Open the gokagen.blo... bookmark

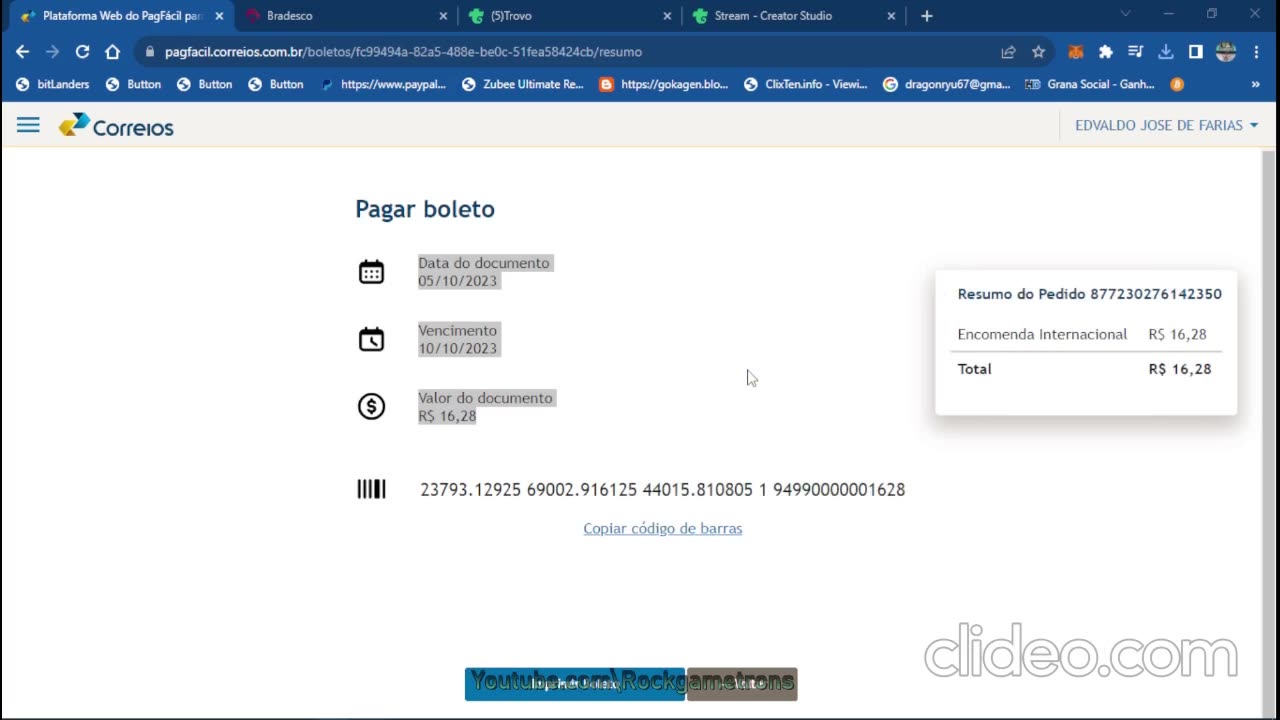click(x=664, y=85)
